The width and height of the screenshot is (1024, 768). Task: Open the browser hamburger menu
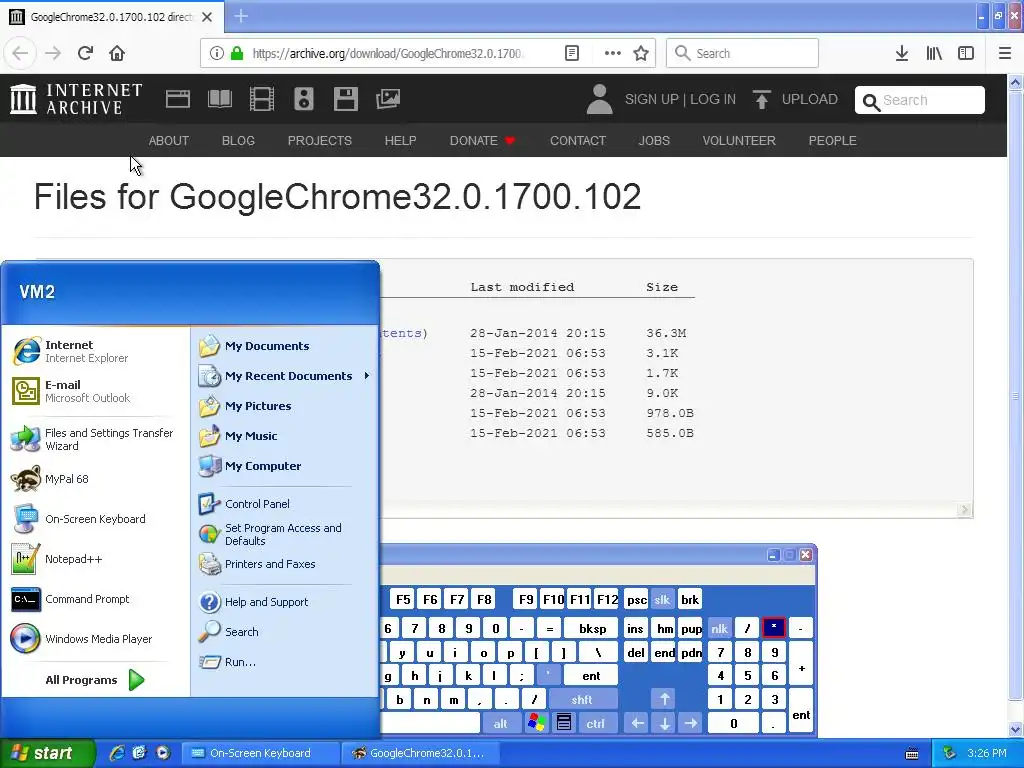pos(1004,53)
